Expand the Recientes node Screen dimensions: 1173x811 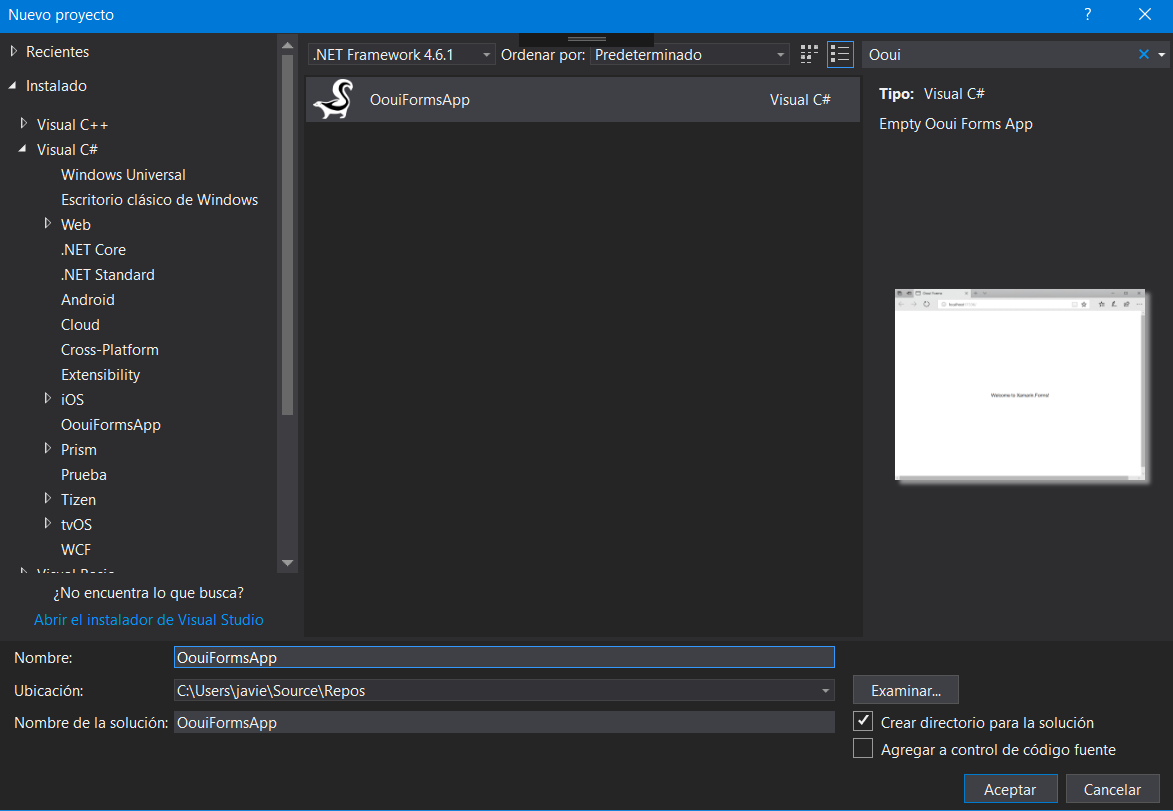click(x=13, y=51)
